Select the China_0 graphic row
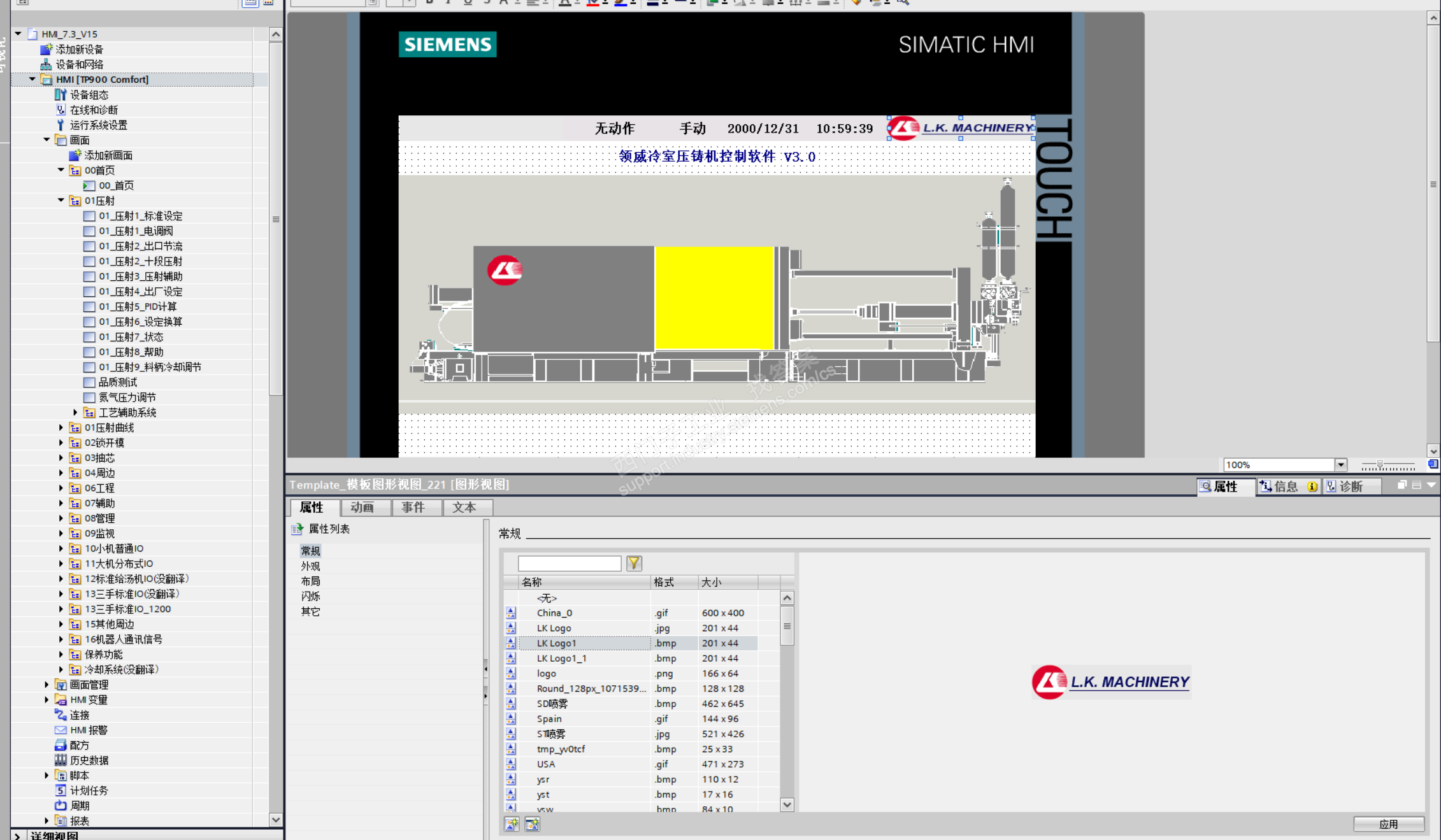This screenshot has height=840, width=1441. click(554, 613)
